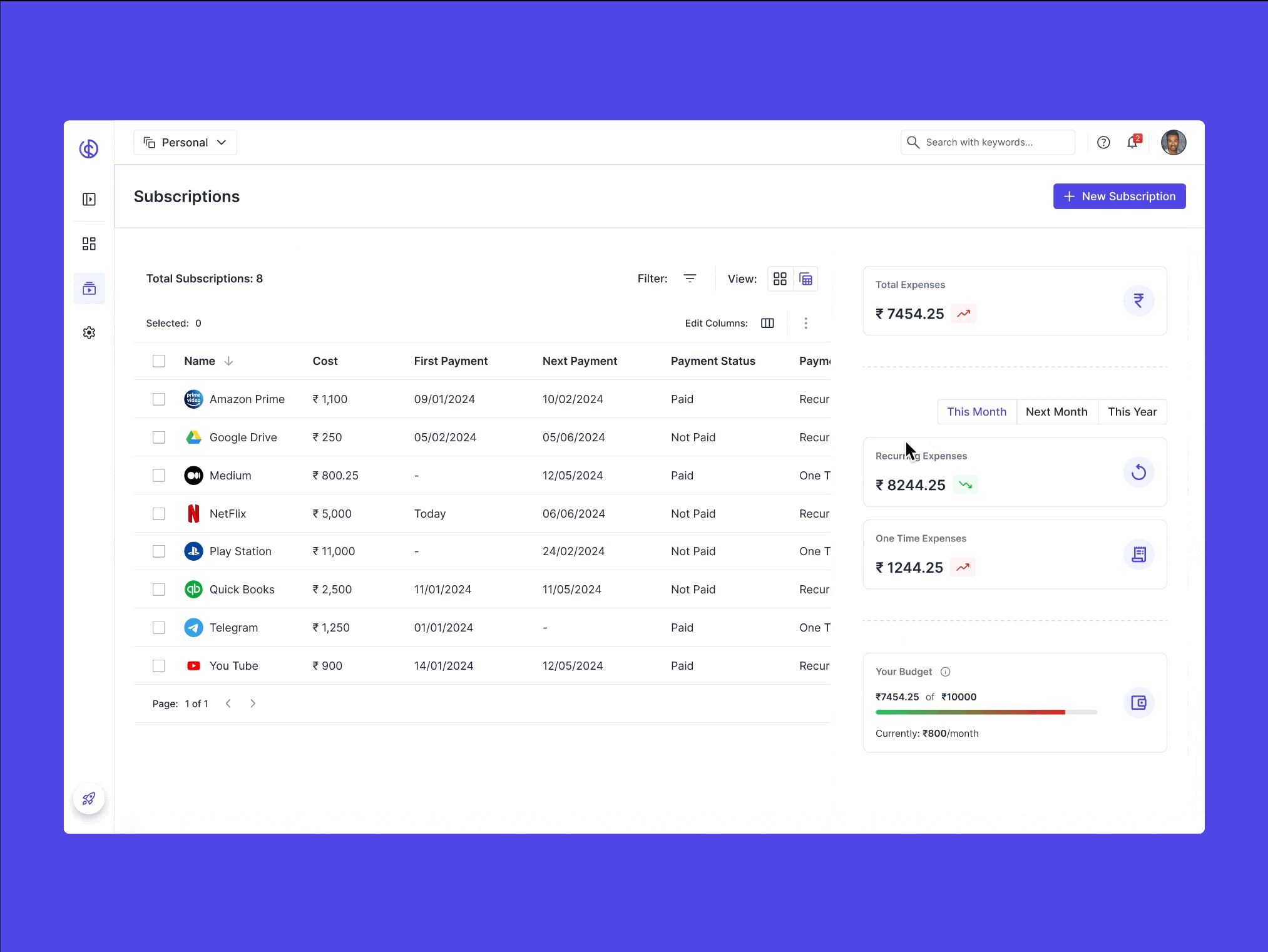Open the notifications bell icon
This screenshot has width=1268, height=952.
[1133, 142]
